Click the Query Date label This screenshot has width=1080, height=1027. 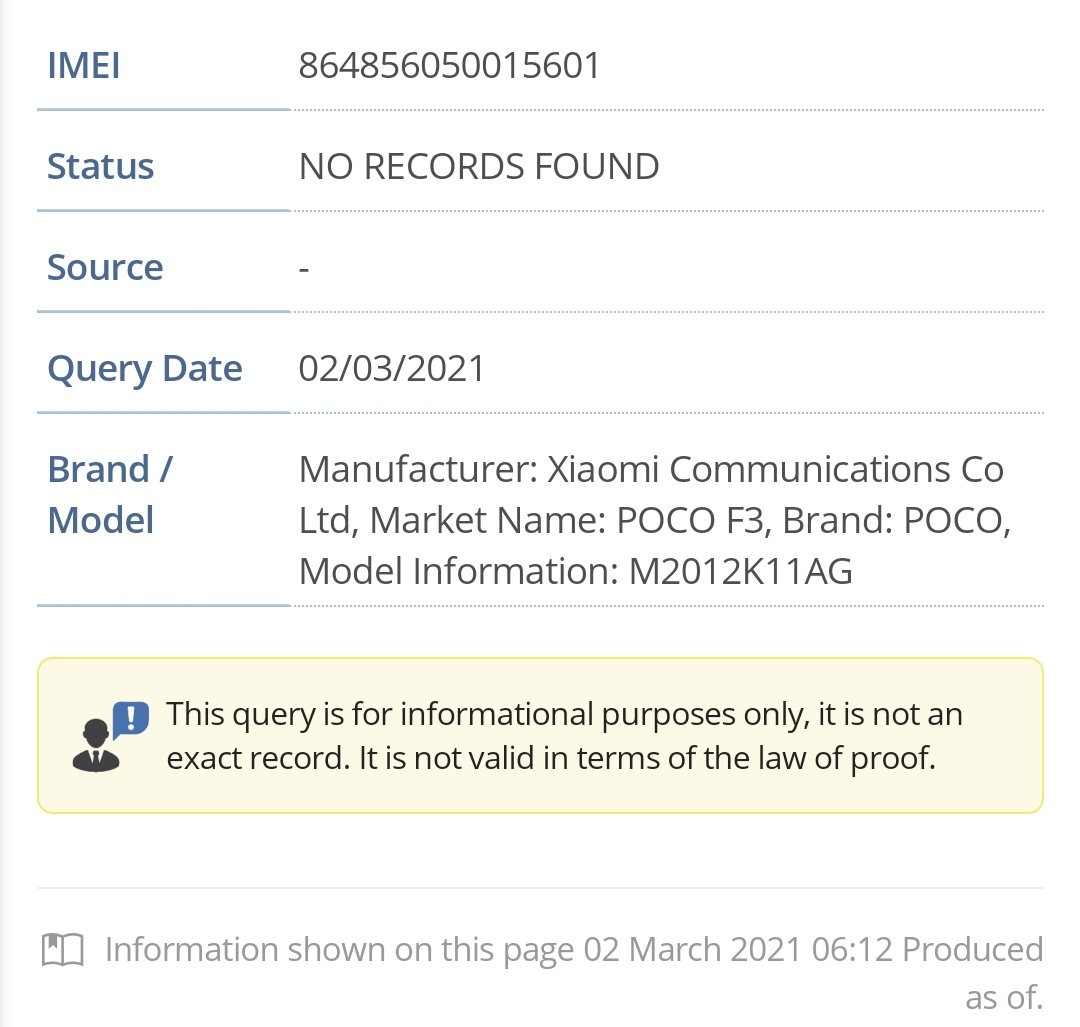point(145,369)
